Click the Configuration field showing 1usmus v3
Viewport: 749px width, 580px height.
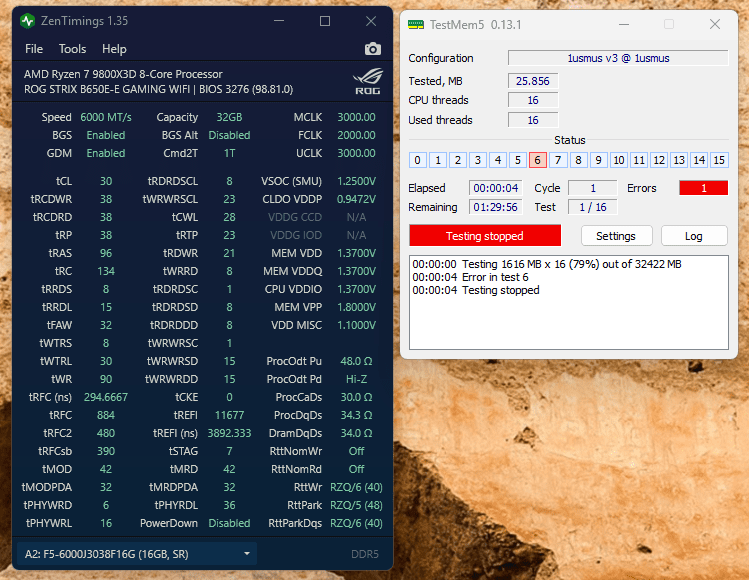[618, 58]
